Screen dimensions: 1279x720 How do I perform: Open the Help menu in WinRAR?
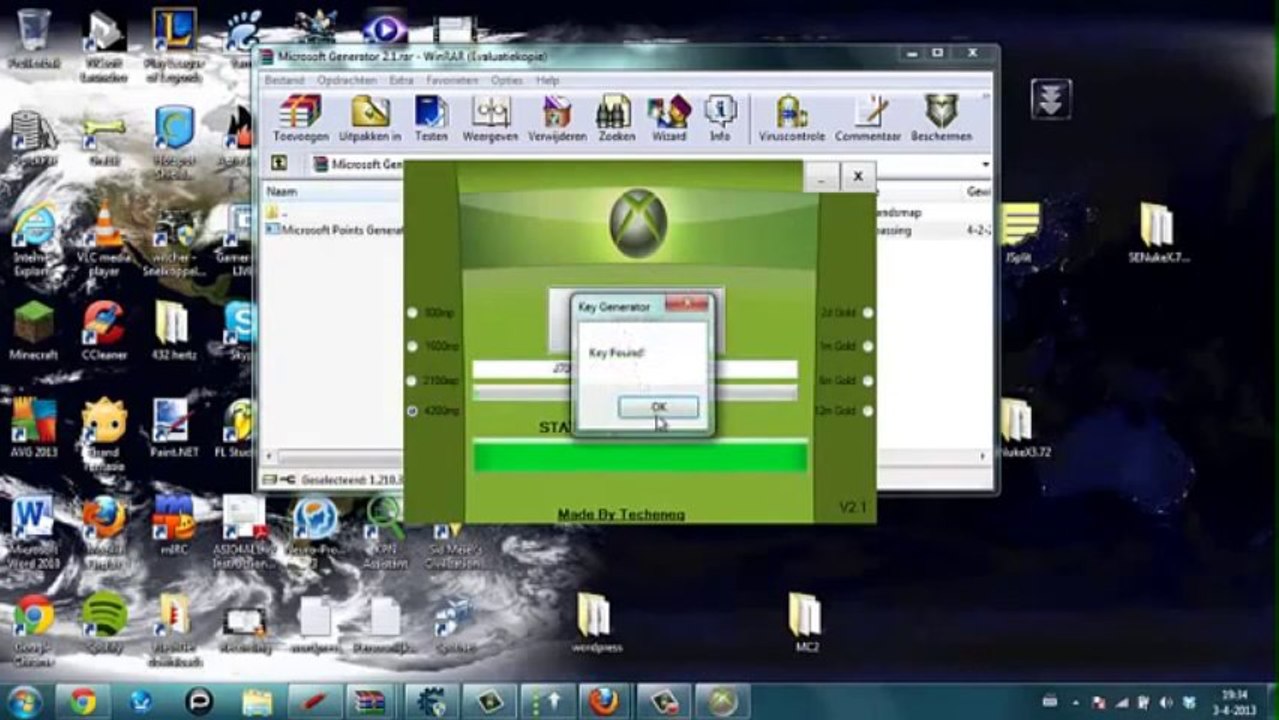pos(547,80)
